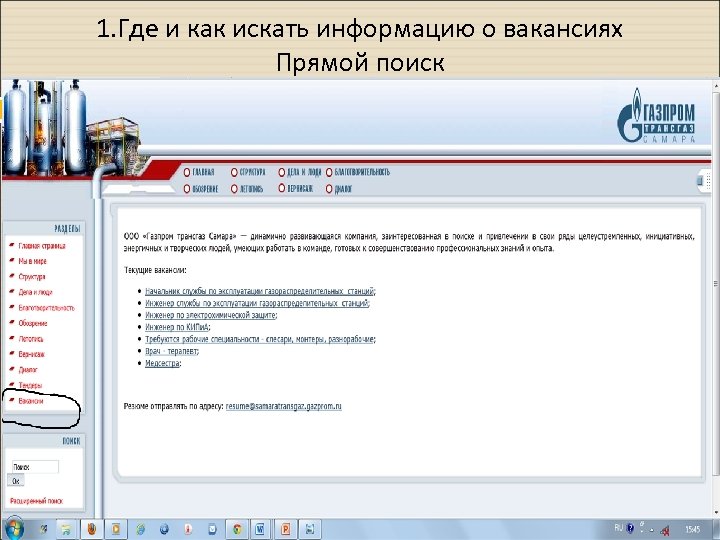The height and width of the screenshot is (540, 720).
Task: Switch to PowerPoint in the taskbar
Action: tap(285, 529)
